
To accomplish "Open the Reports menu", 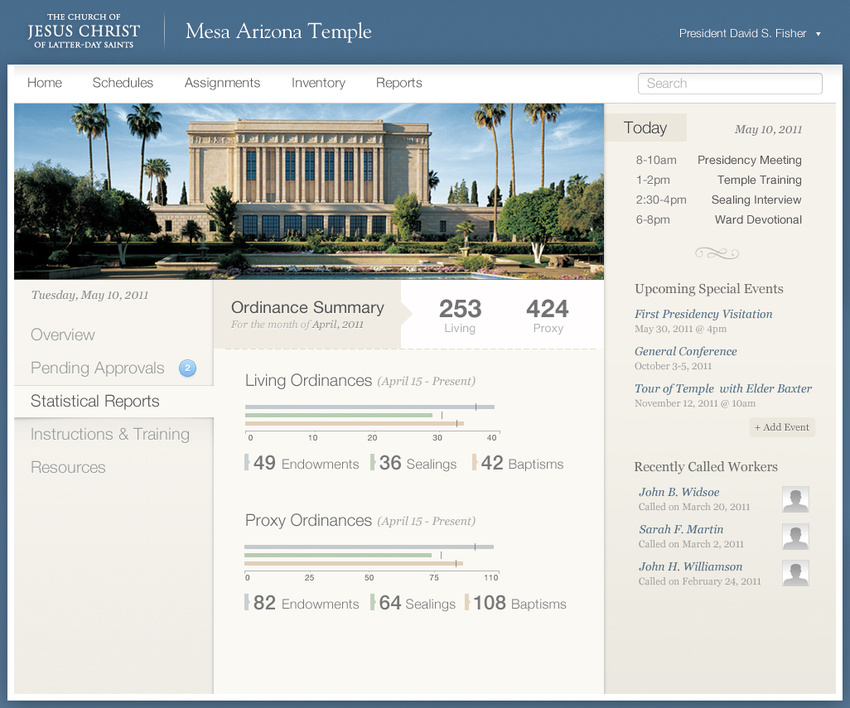I will click(399, 82).
